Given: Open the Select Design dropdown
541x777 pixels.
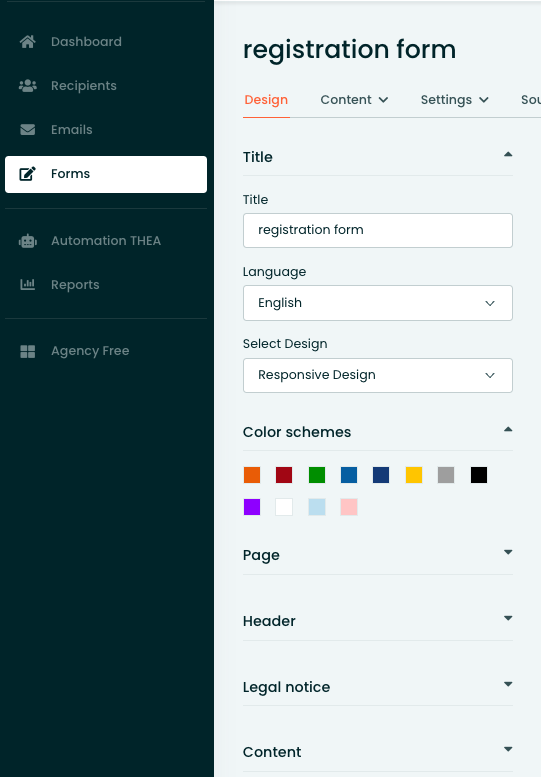Looking at the screenshot, I should tap(378, 375).
